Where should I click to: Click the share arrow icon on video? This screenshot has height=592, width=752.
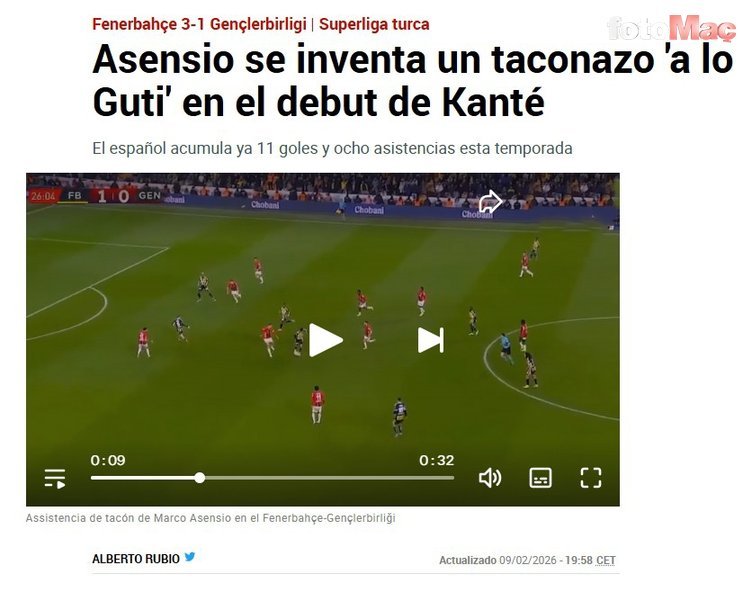pyautogui.click(x=490, y=201)
